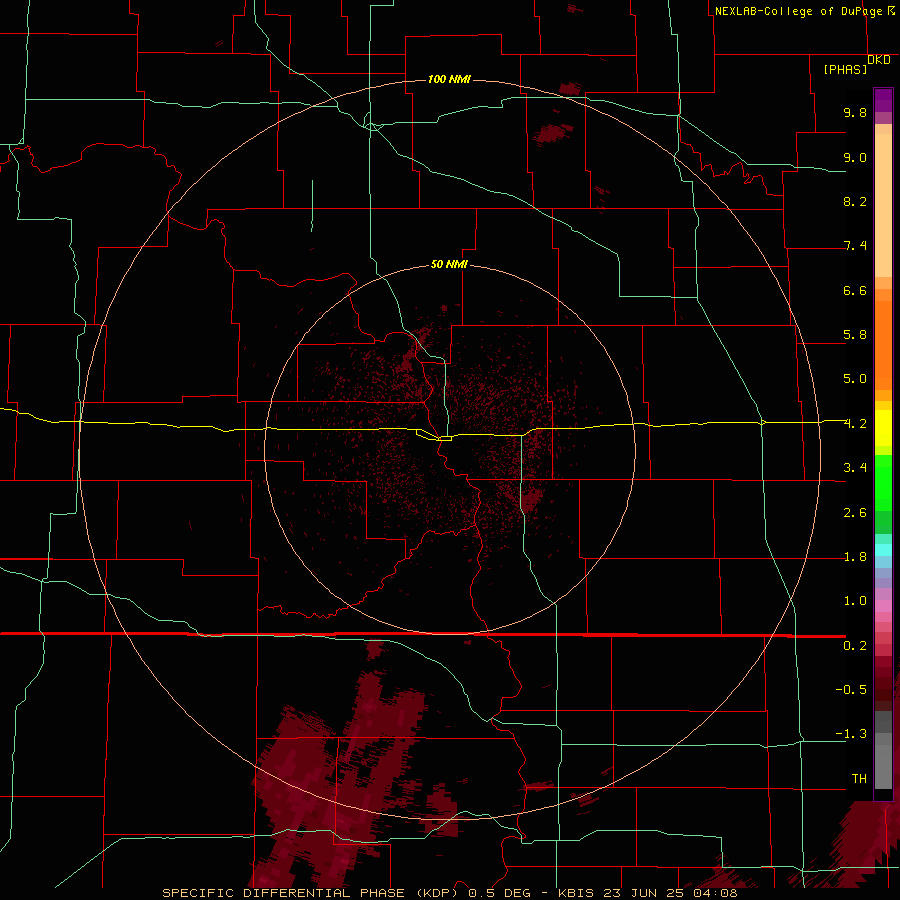Click the 6.6 value on the color scale
The width and height of the screenshot is (900, 900).
click(x=855, y=290)
